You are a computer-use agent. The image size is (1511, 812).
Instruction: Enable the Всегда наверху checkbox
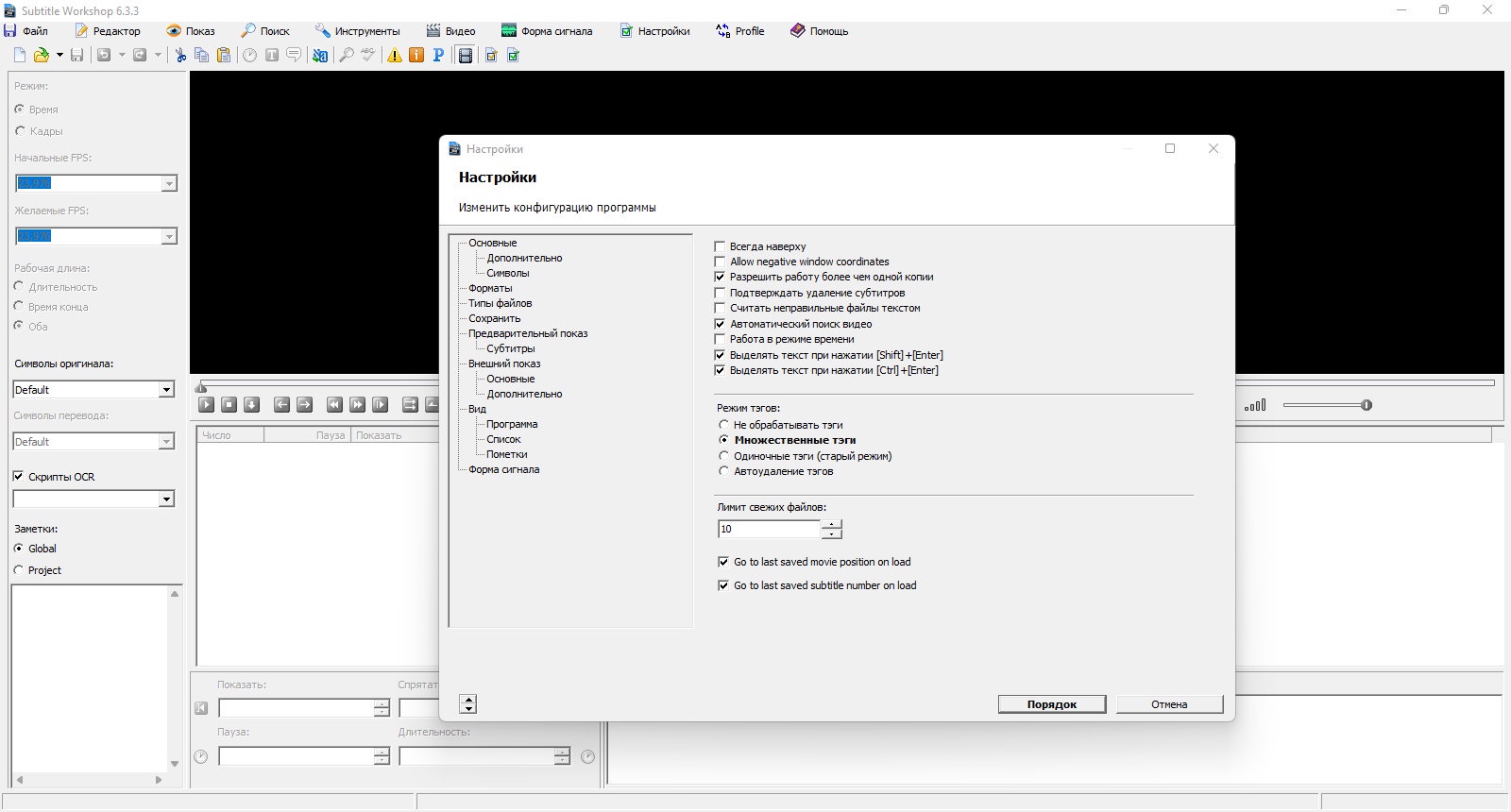point(720,246)
